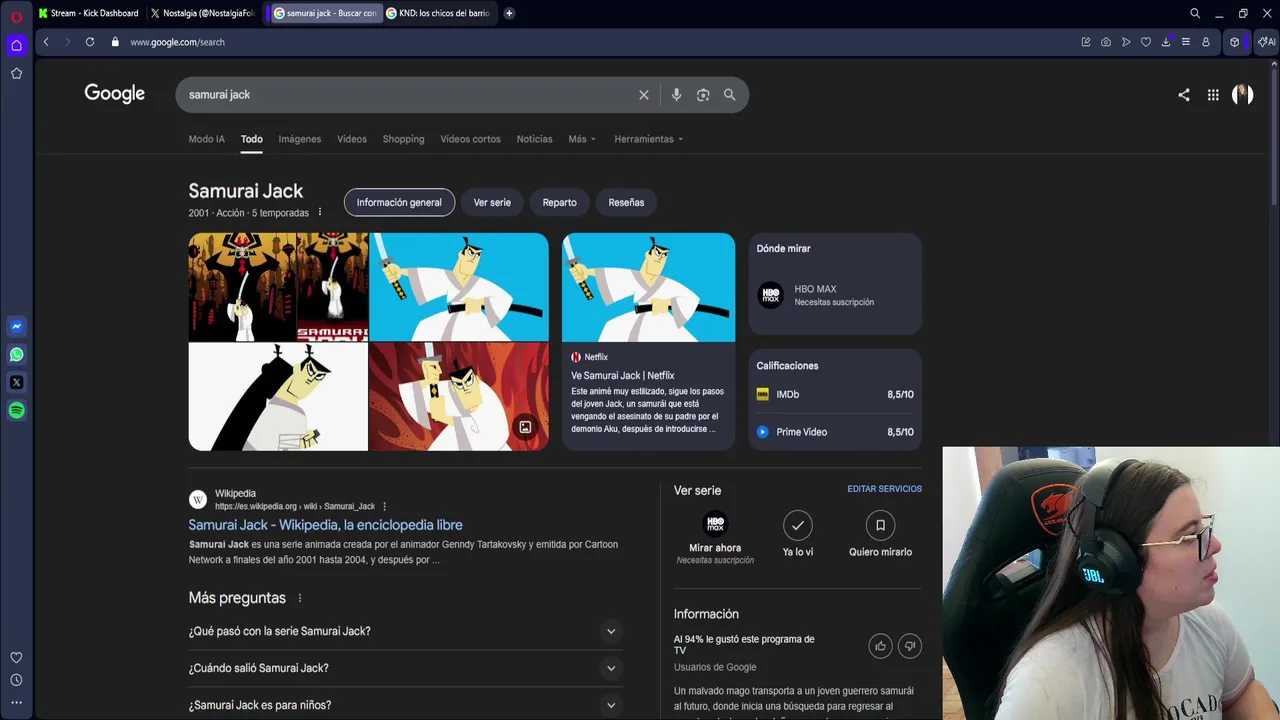The width and height of the screenshot is (1280, 720).
Task: Open Wikipedia result options menu
Action: (x=384, y=507)
